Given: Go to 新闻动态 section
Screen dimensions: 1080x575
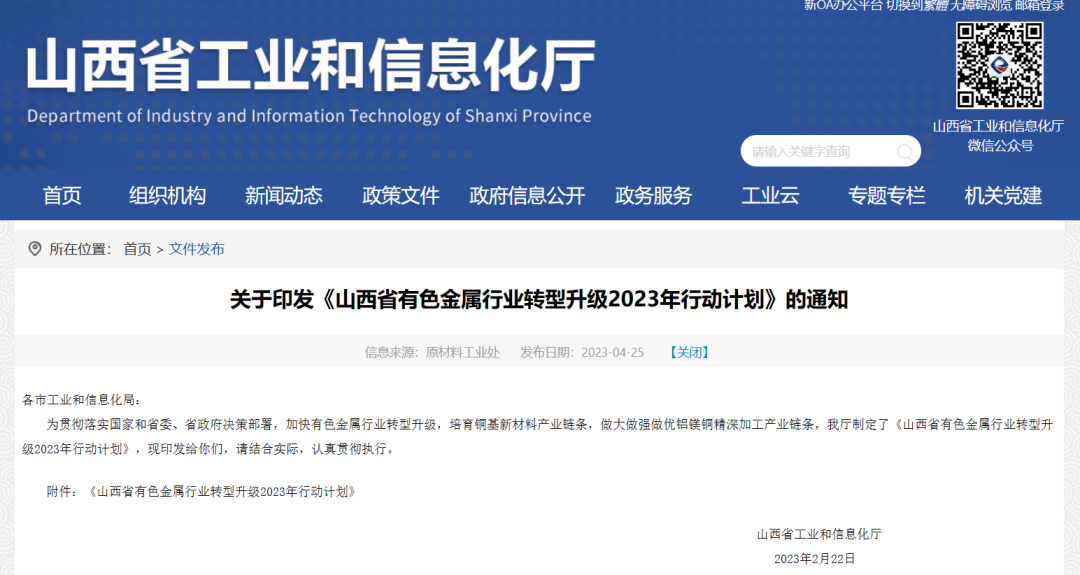Looking at the screenshot, I should 284,196.
